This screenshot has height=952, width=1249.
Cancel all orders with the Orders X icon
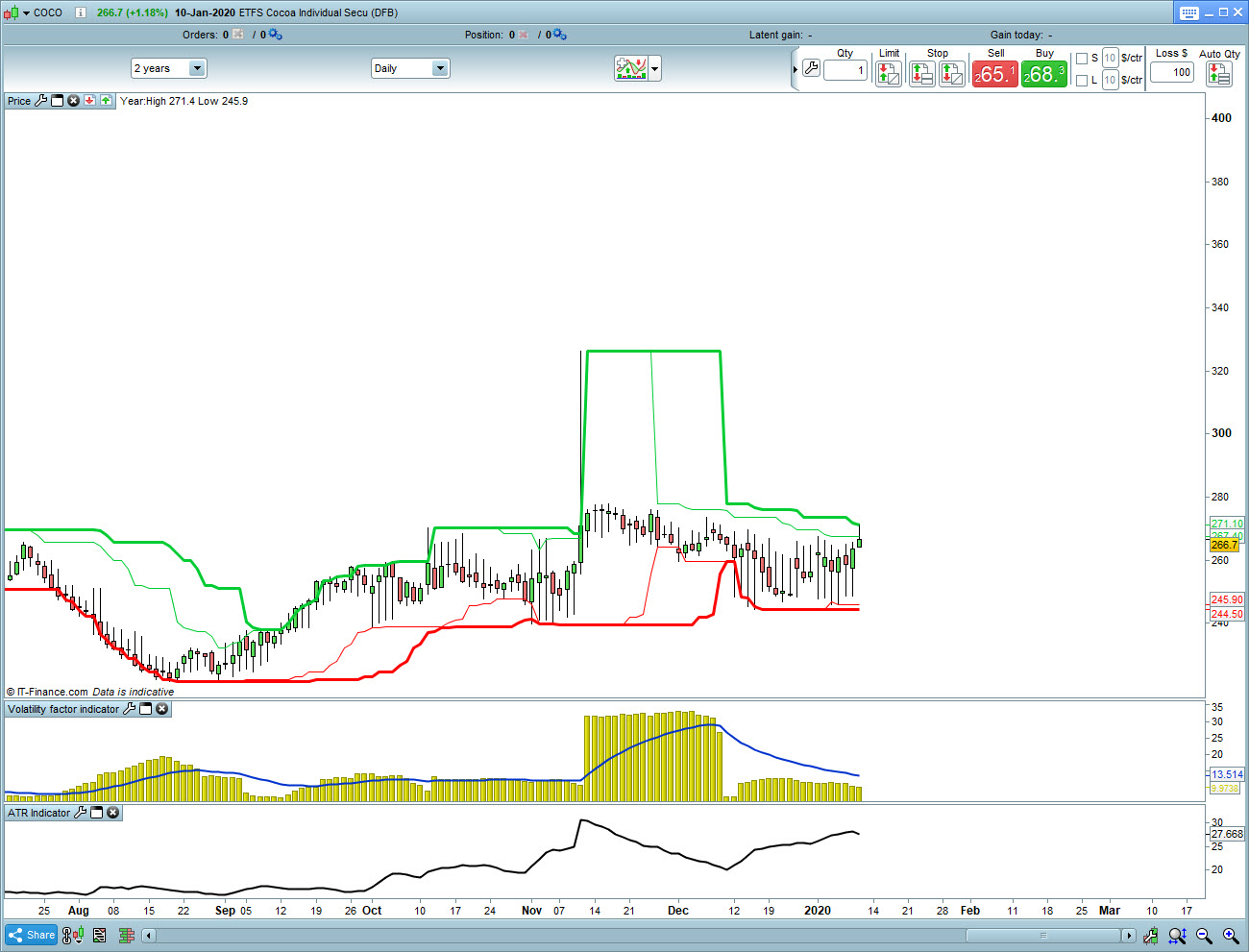pyautogui.click(x=238, y=35)
